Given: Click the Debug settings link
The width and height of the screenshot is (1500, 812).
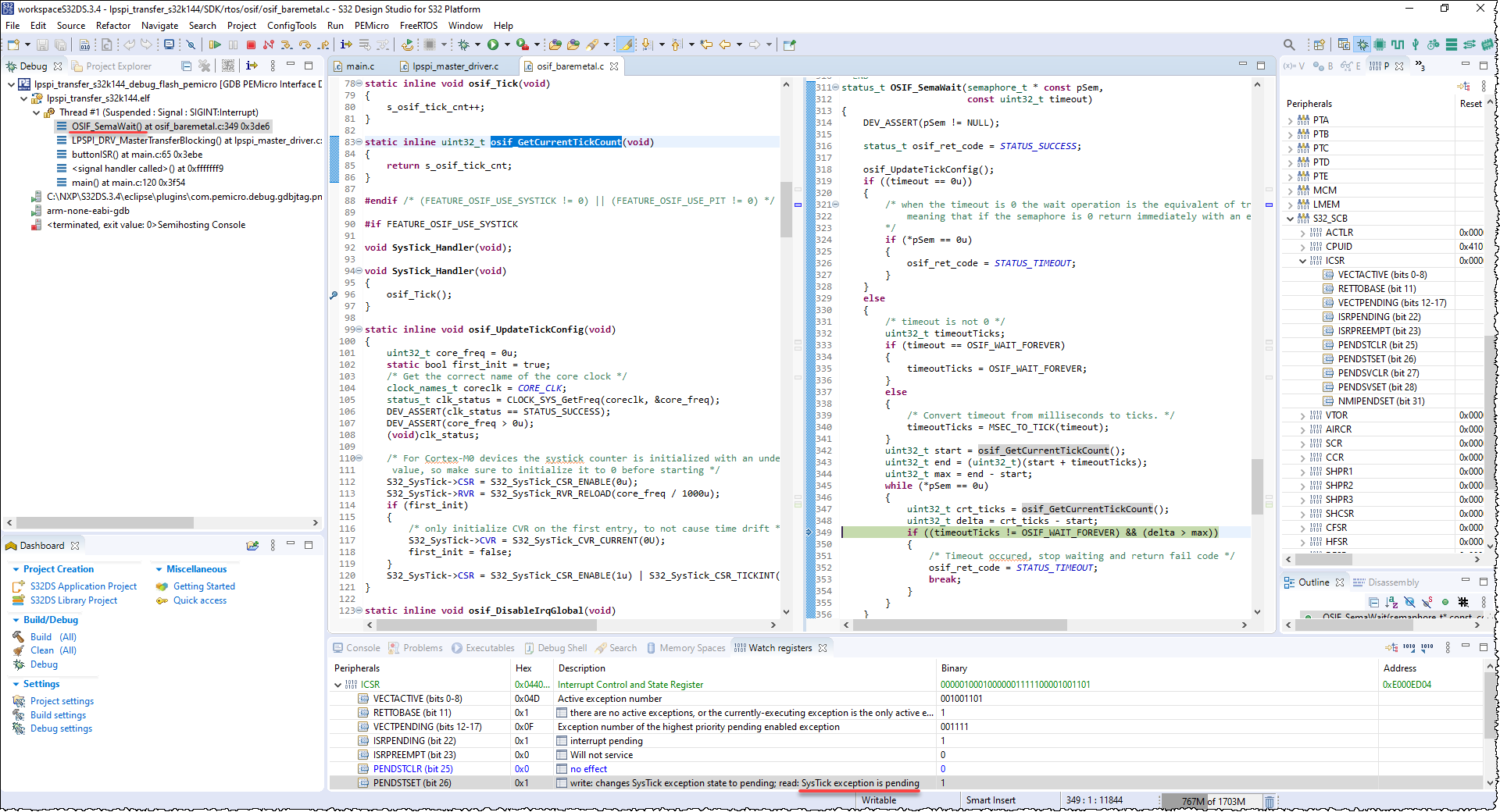Looking at the screenshot, I should click(61, 728).
